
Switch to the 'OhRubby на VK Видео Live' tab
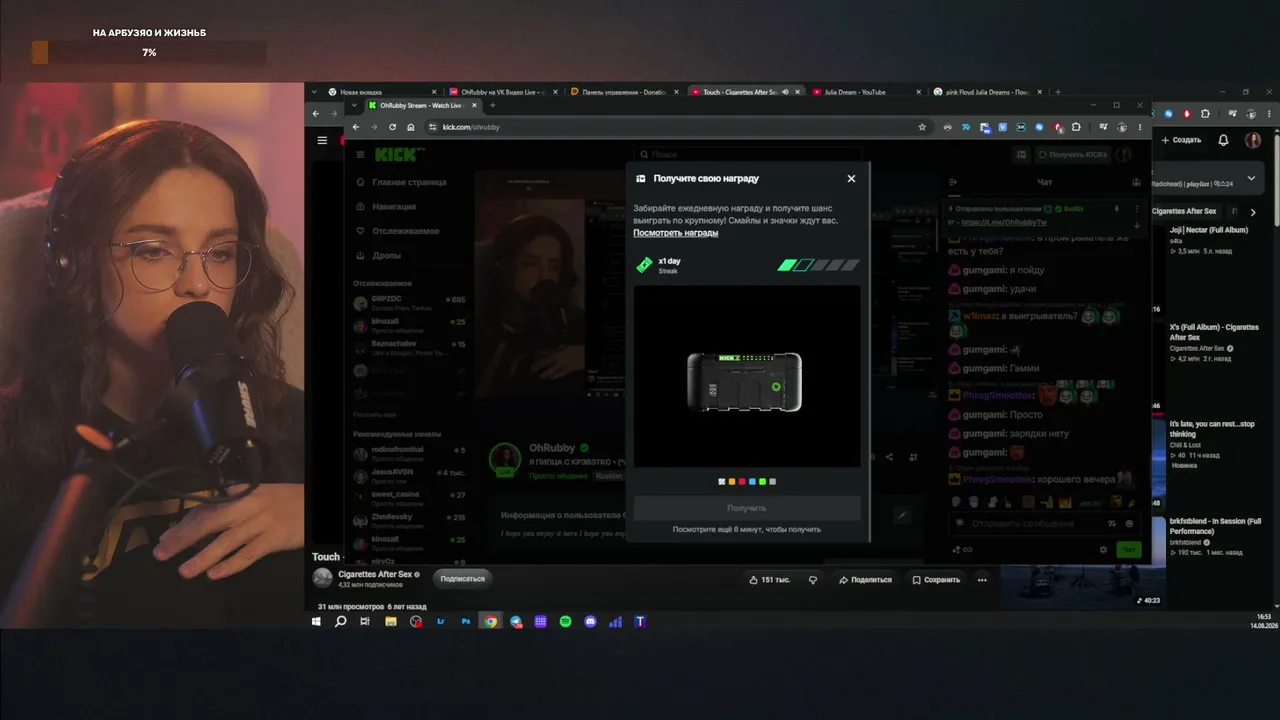click(x=502, y=92)
